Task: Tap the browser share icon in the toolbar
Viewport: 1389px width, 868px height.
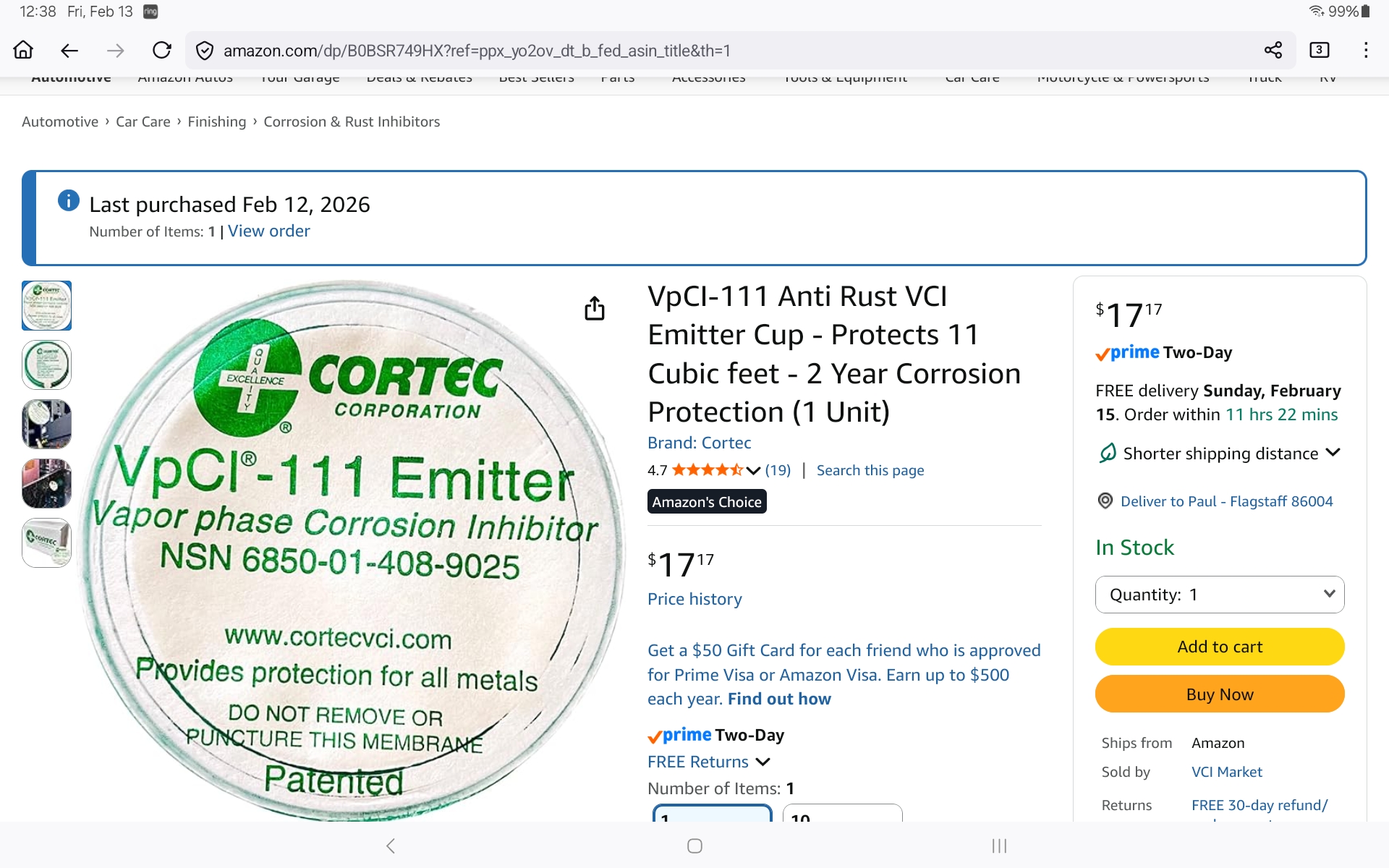Action: [x=1273, y=50]
